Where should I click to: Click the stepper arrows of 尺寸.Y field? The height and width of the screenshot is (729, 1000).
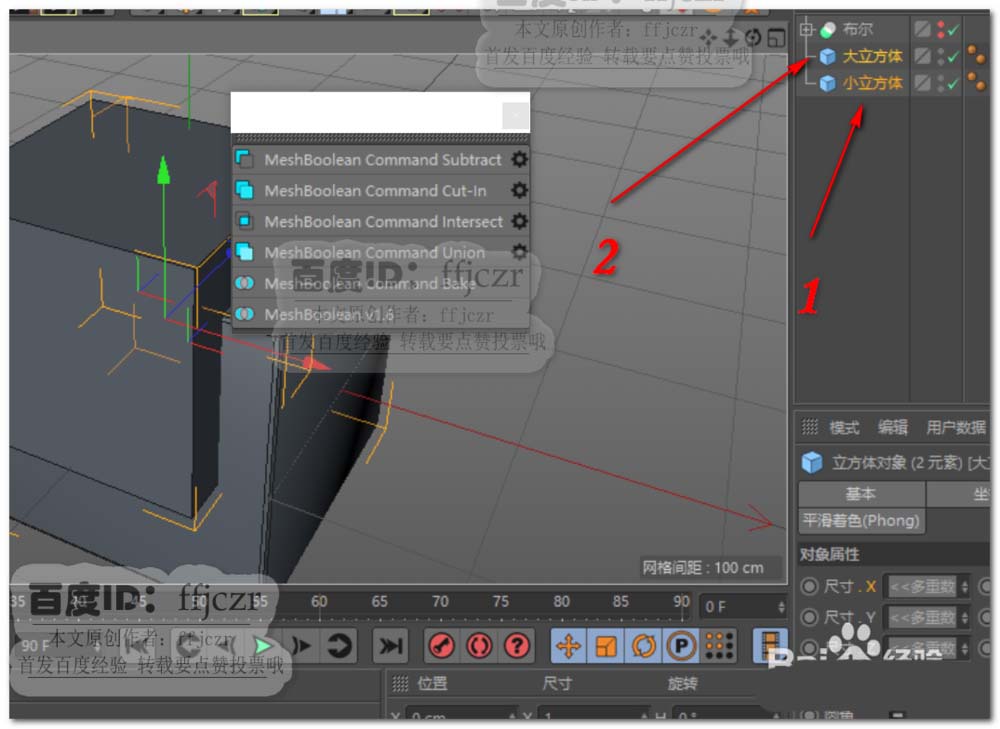(965, 617)
